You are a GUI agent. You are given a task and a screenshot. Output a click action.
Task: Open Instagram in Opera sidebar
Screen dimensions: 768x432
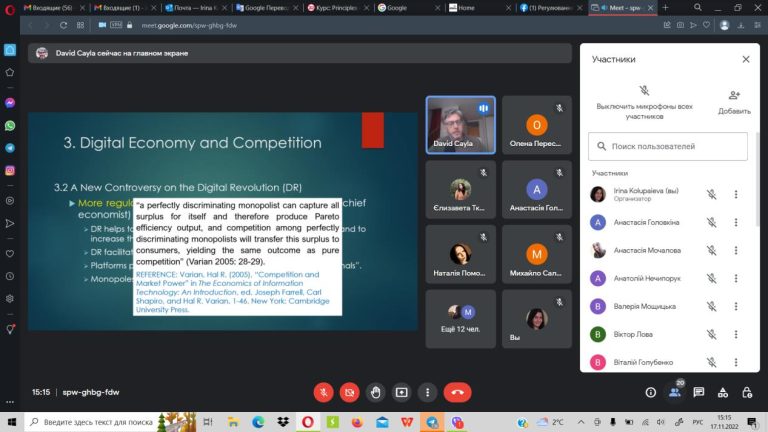10,170
